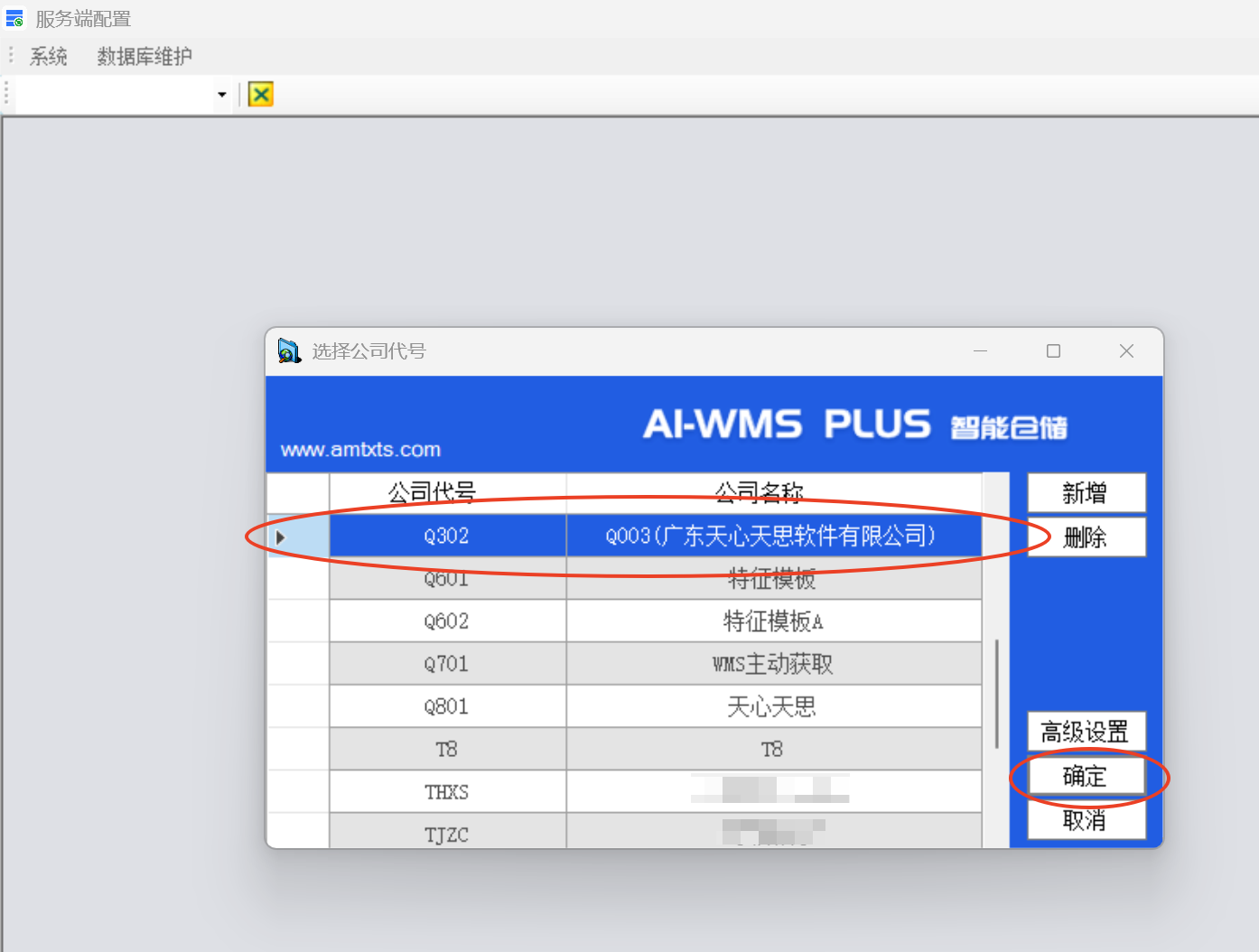Confirm with the 确定 button
The height and width of the screenshot is (952, 1259).
pos(1086,776)
